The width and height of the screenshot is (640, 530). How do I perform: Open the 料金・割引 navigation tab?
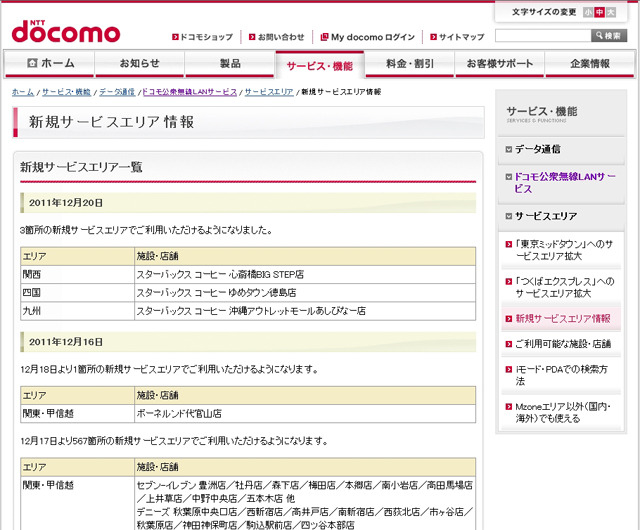pos(410,63)
